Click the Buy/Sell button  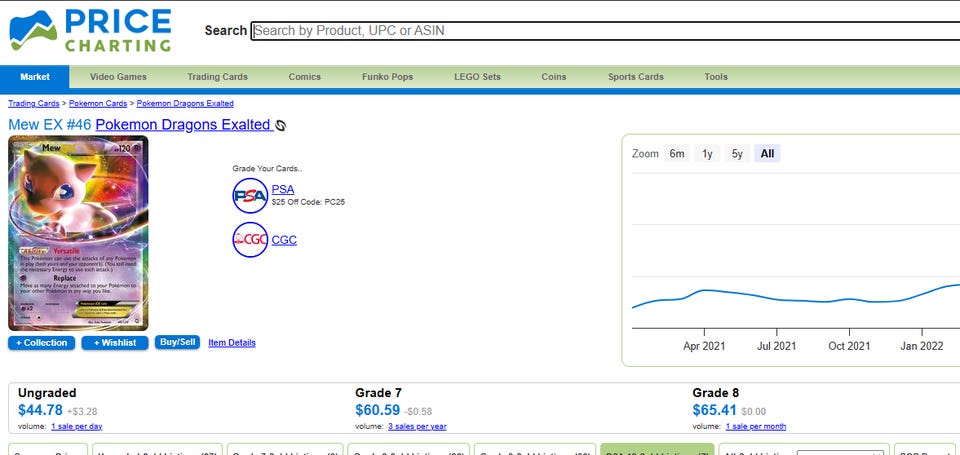pyautogui.click(x=178, y=342)
